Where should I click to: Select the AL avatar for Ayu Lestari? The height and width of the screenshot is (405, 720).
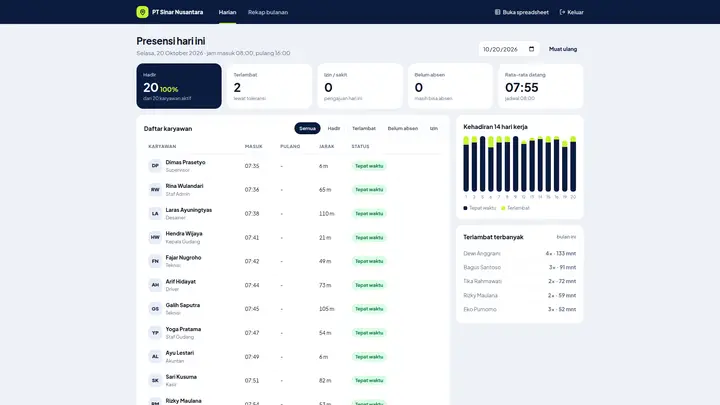[155, 357]
